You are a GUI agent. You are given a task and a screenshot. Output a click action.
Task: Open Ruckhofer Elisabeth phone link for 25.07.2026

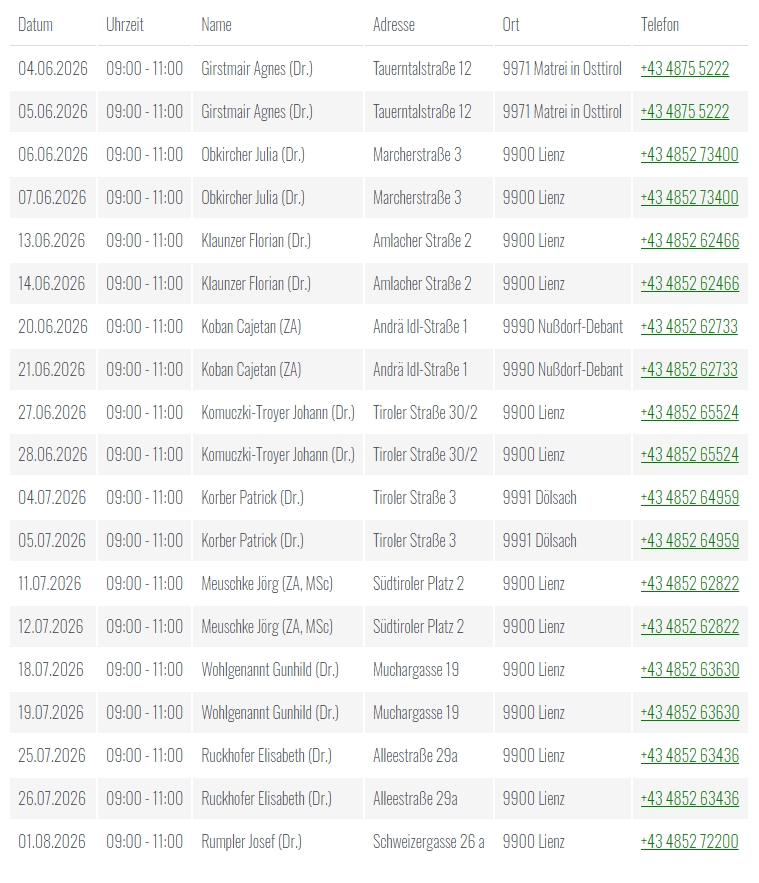point(690,756)
